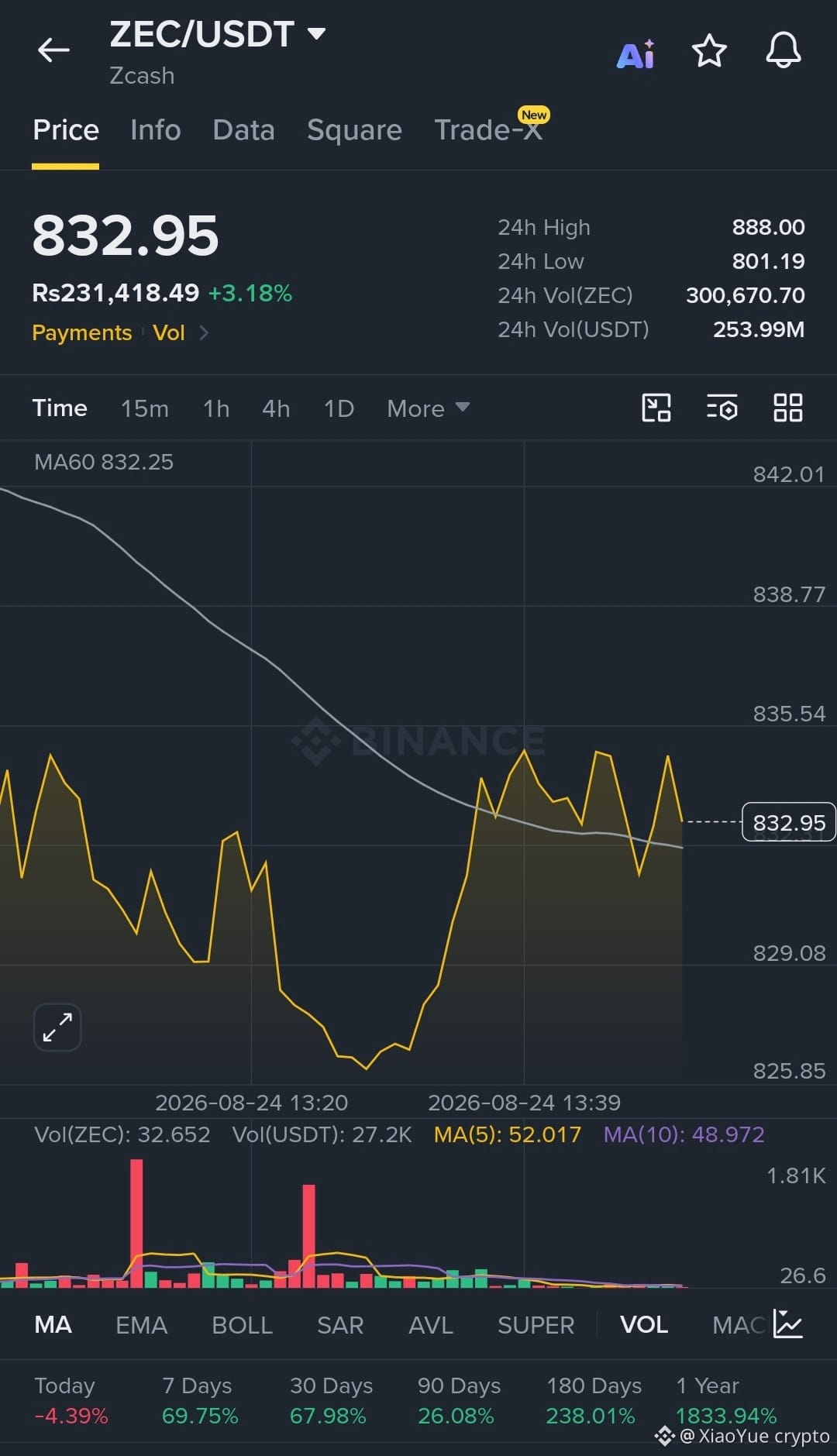Viewport: 837px width, 1456px height.
Task: Click the +3.18% change value
Action: (x=250, y=293)
